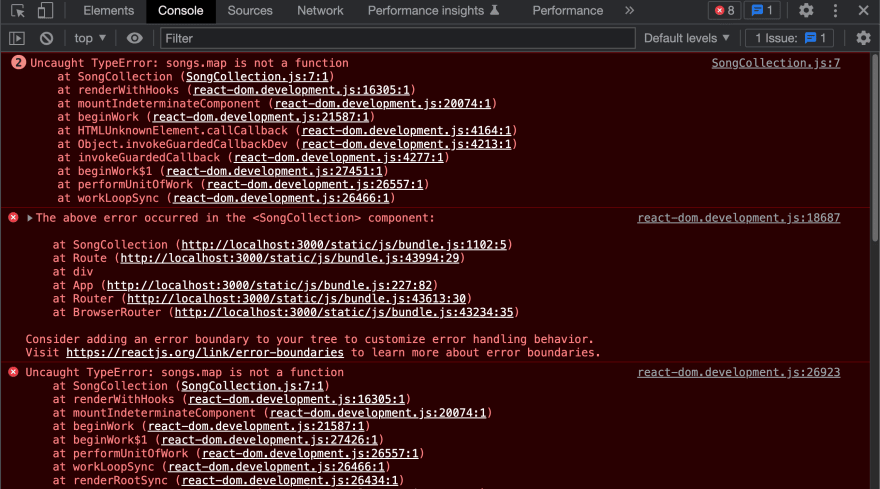Viewport: 880px width, 489px height.
Task: Open bundle.js:43613:30 Router link
Action: (x=296, y=299)
